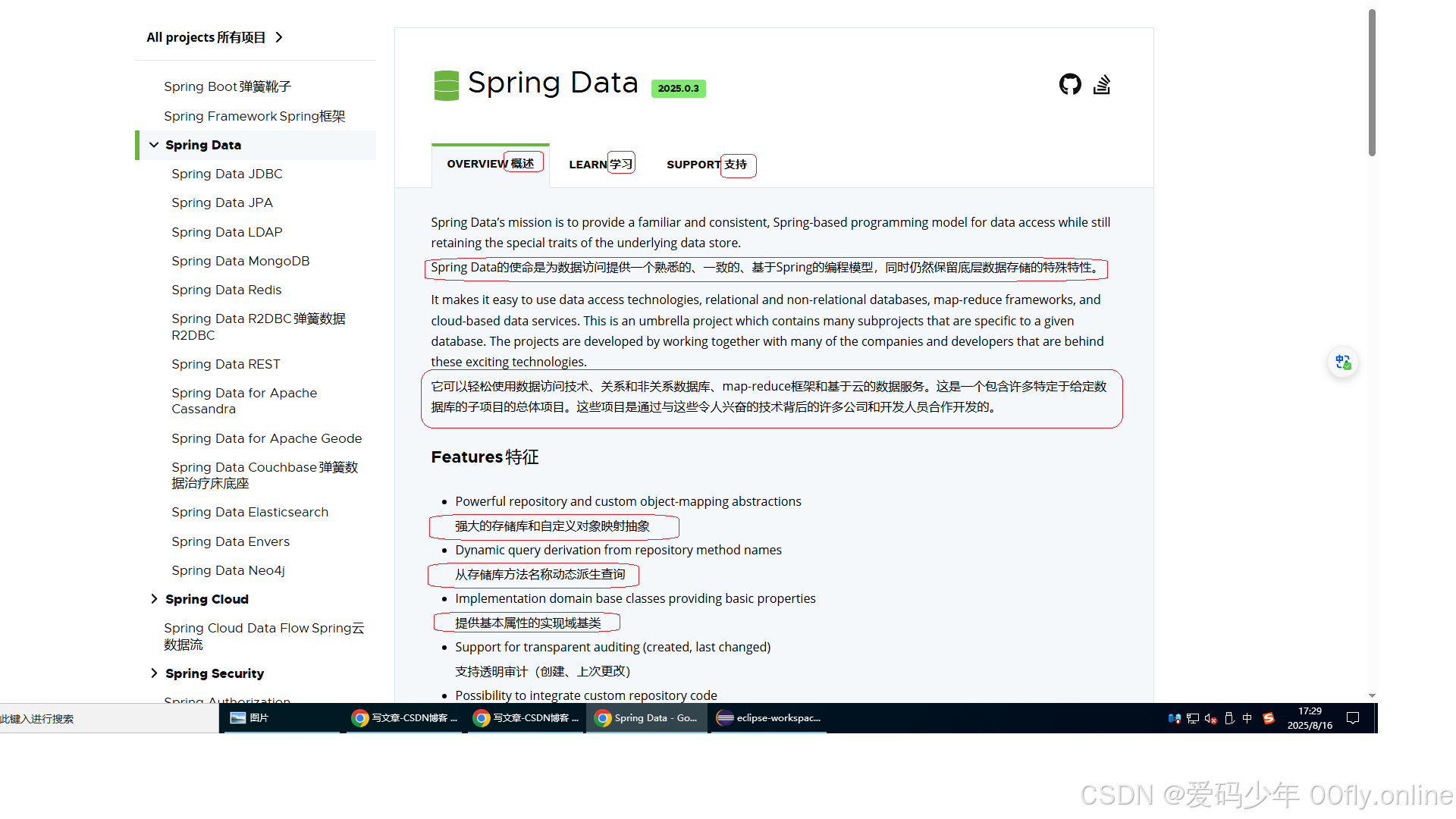The height and width of the screenshot is (819, 1456).
Task: Click 'Dynamic query derivation from repository method names'
Action: pos(618,550)
